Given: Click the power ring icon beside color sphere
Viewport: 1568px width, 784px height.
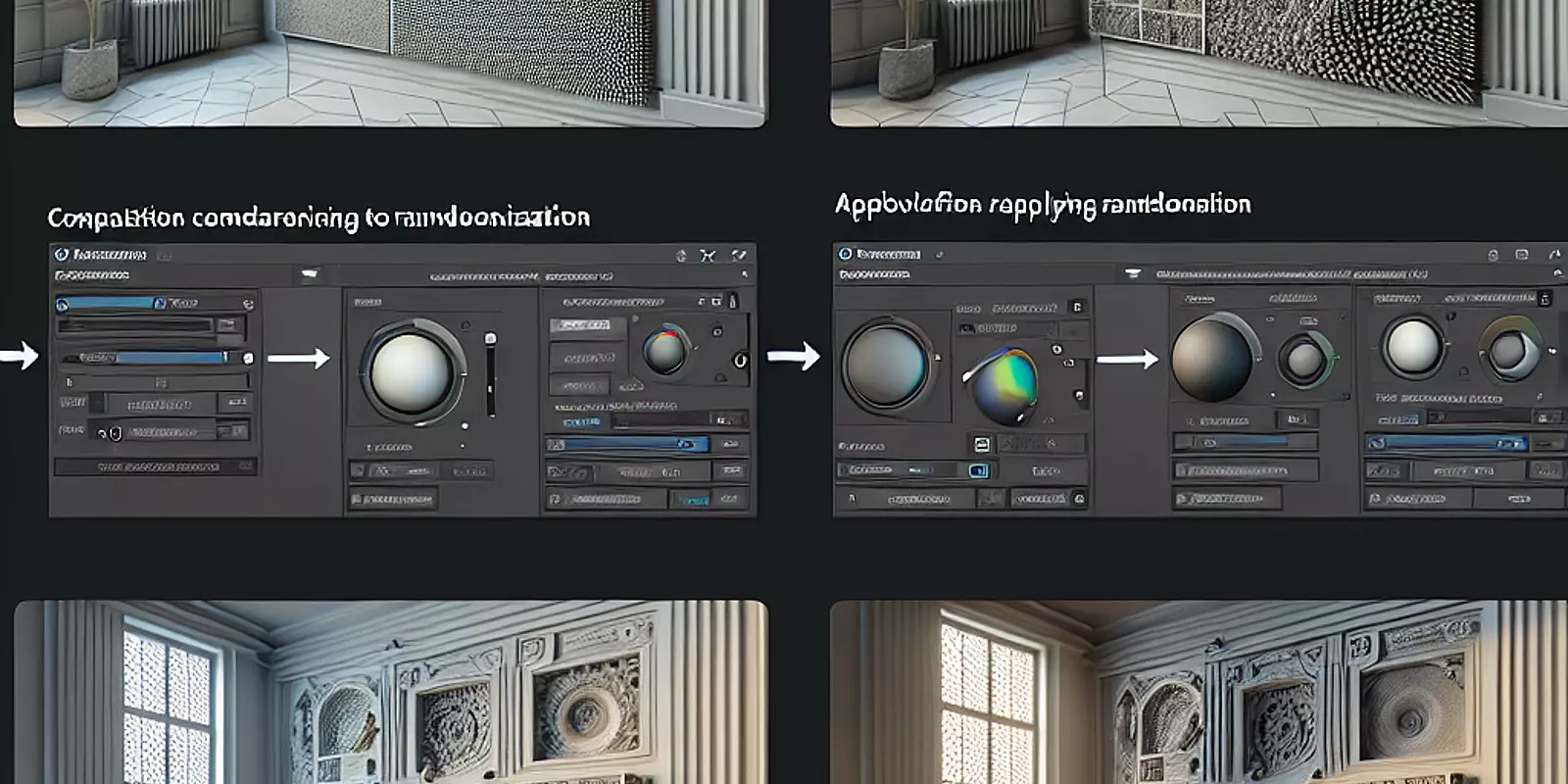Looking at the screenshot, I should point(740,361).
